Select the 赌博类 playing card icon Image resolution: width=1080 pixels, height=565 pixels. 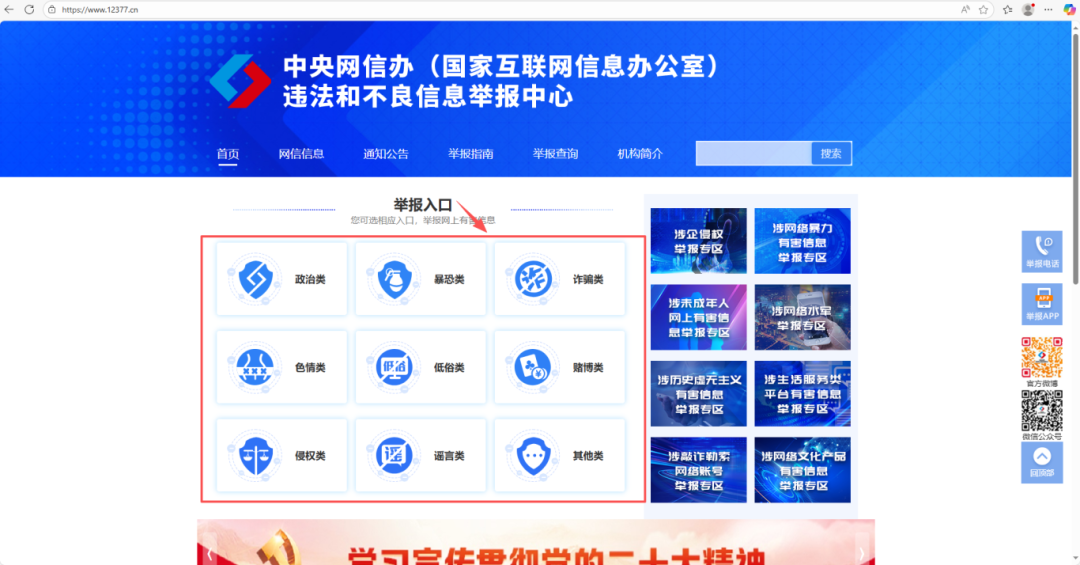click(x=532, y=367)
